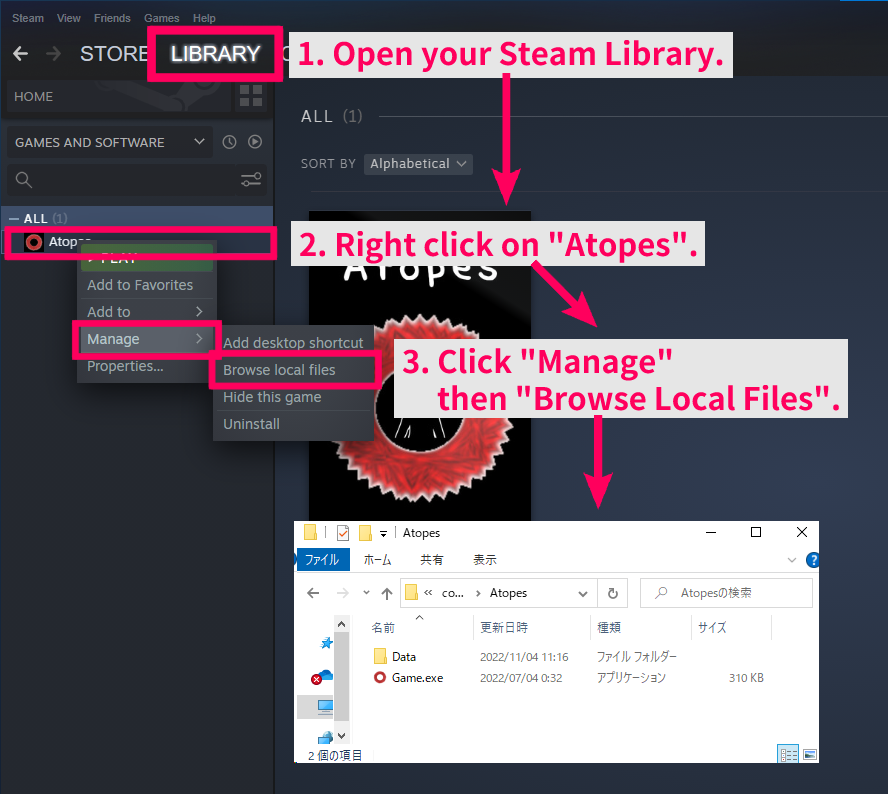The height and width of the screenshot is (794, 888).
Task: Click the up-one-level arrow in Explorer
Action: (386, 593)
